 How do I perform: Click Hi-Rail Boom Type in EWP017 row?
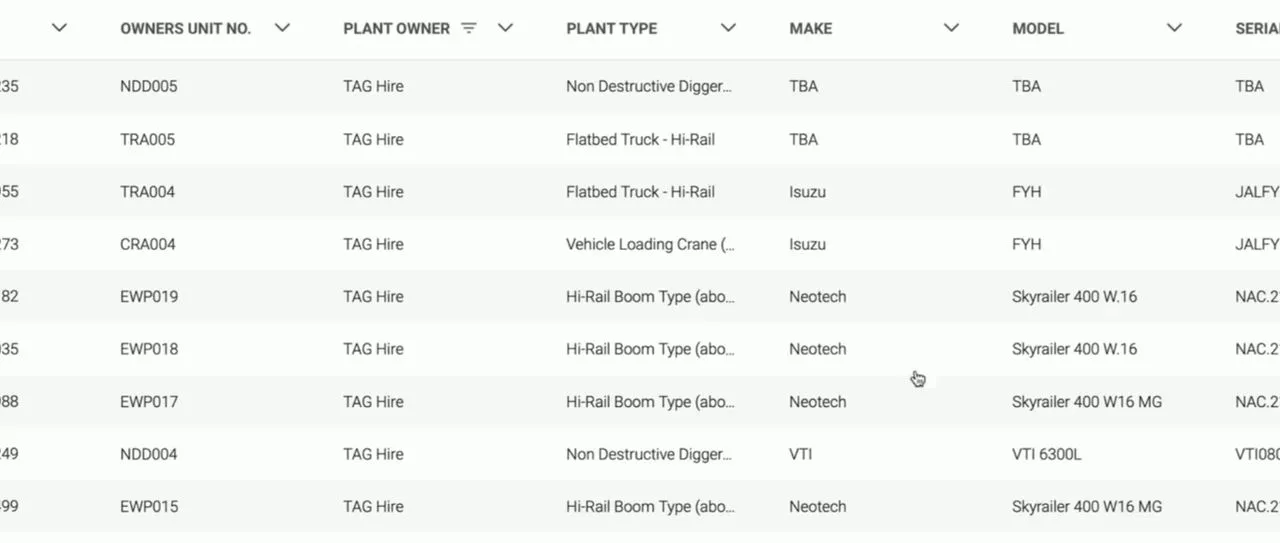coord(650,401)
